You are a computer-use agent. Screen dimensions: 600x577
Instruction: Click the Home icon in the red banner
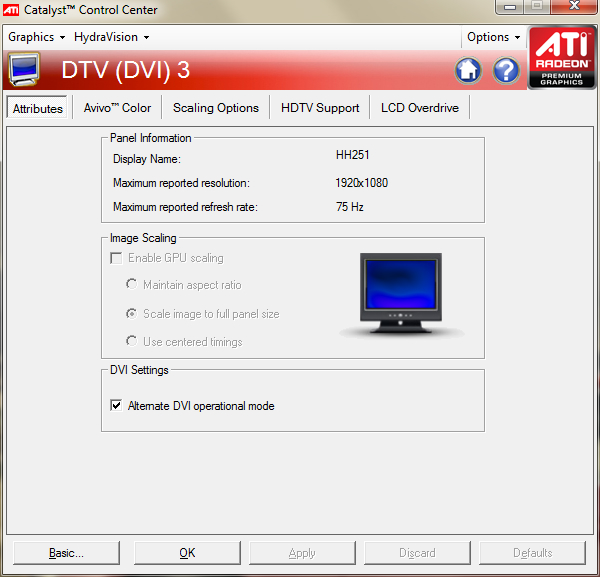(x=468, y=71)
